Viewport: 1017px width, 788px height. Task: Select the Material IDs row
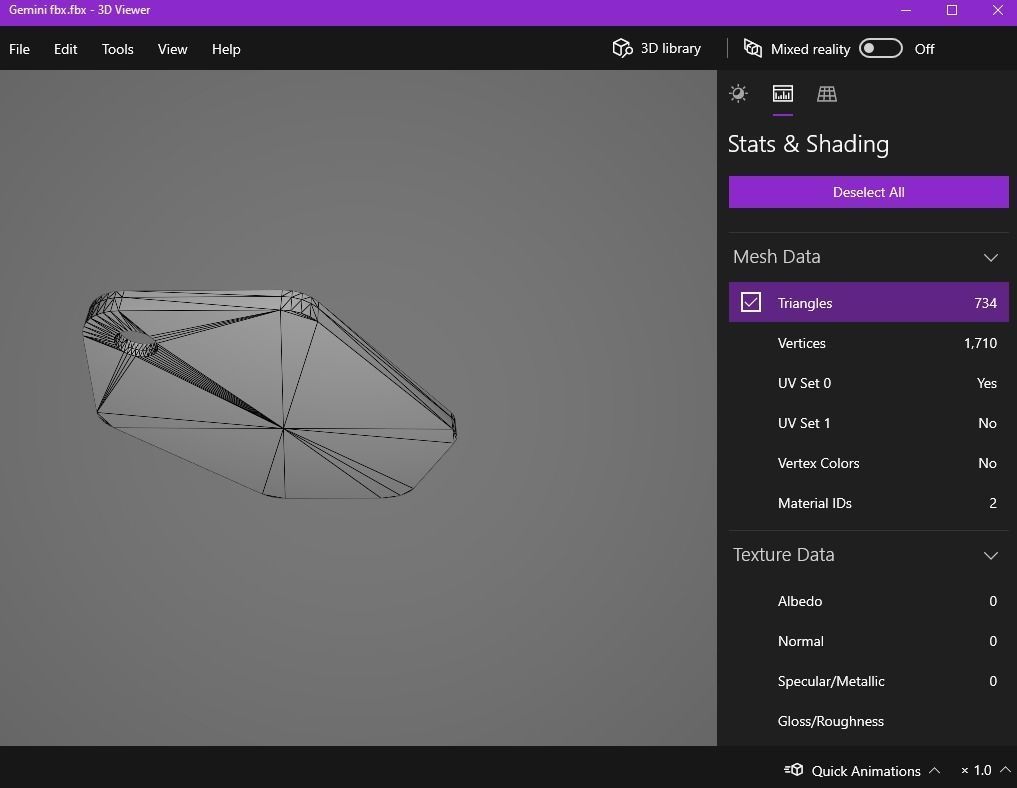point(868,503)
